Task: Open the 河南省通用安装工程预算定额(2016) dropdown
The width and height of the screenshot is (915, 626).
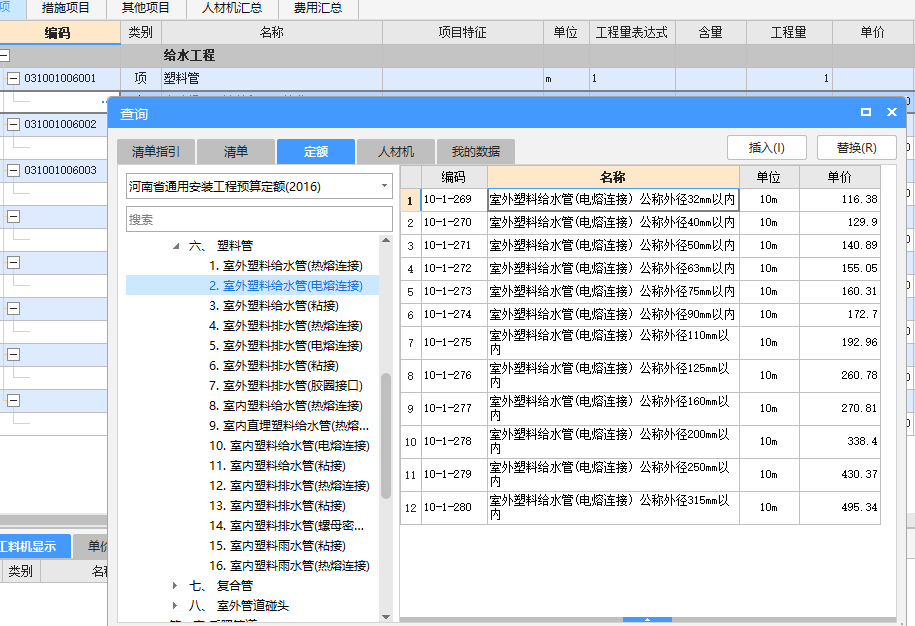Action: pos(384,186)
